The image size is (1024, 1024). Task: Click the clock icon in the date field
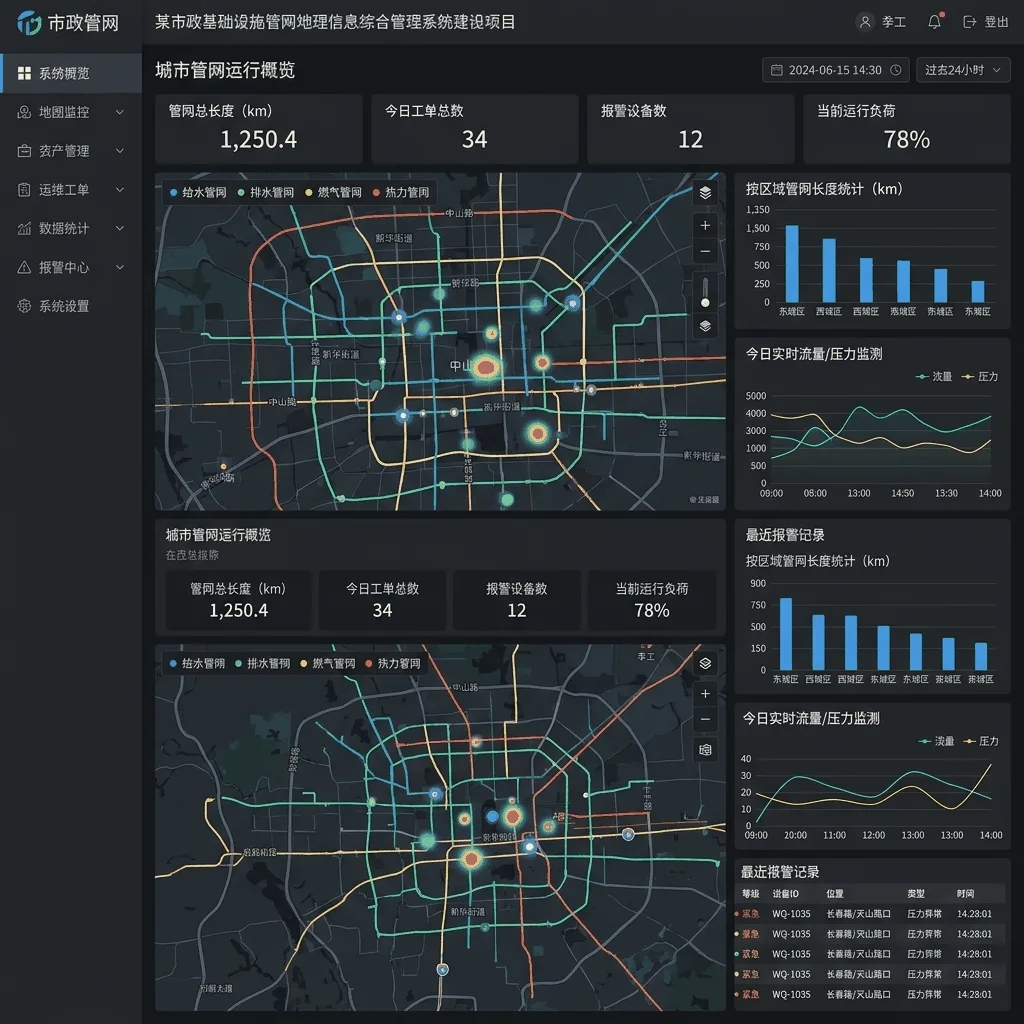click(896, 70)
